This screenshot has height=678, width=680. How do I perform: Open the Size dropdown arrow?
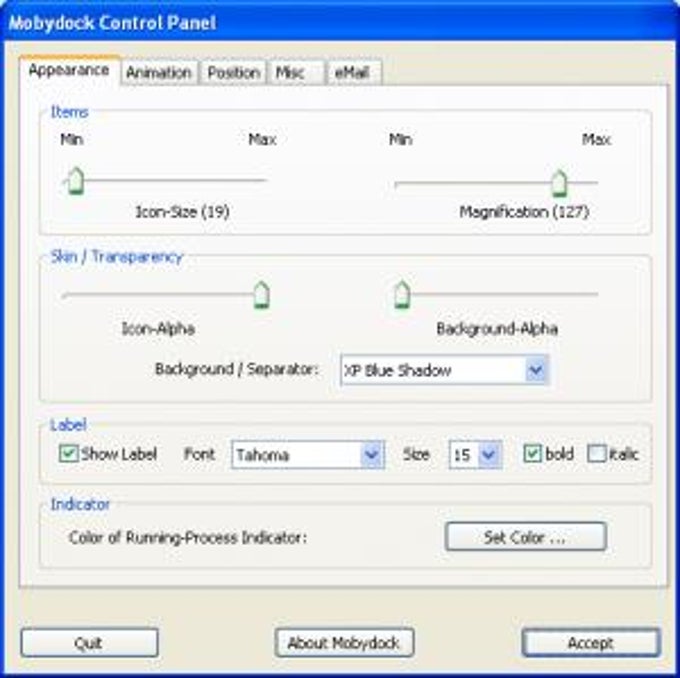pyautogui.click(x=490, y=455)
